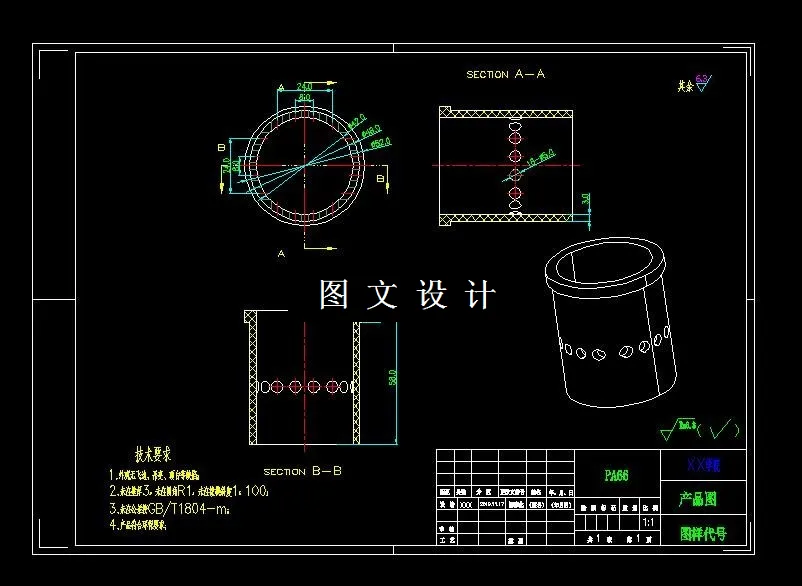Select the isometric 3D sleeve view
802x586 pixels.
[610, 322]
